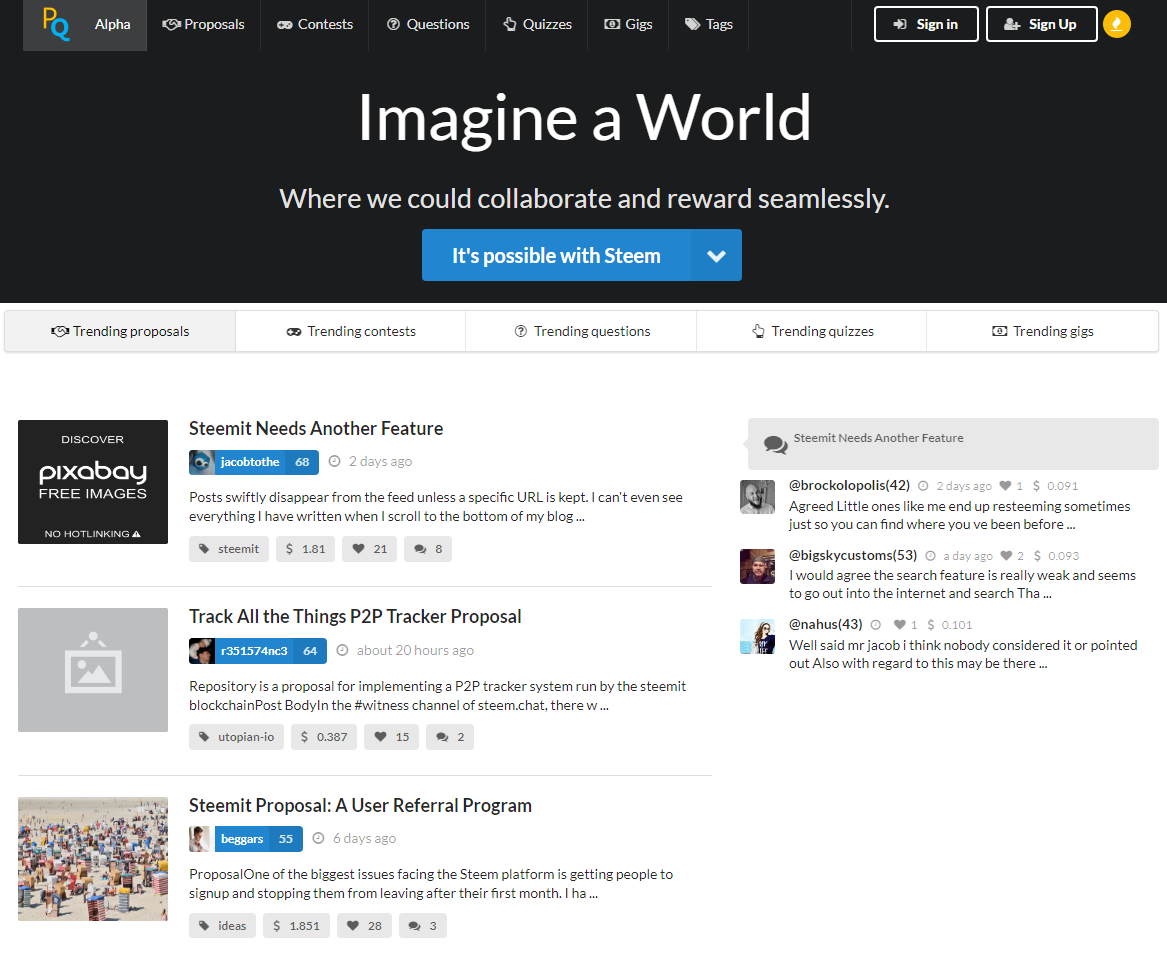
Task: Click likes count 15 on P2P Tracker post
Action: point(391,738)
